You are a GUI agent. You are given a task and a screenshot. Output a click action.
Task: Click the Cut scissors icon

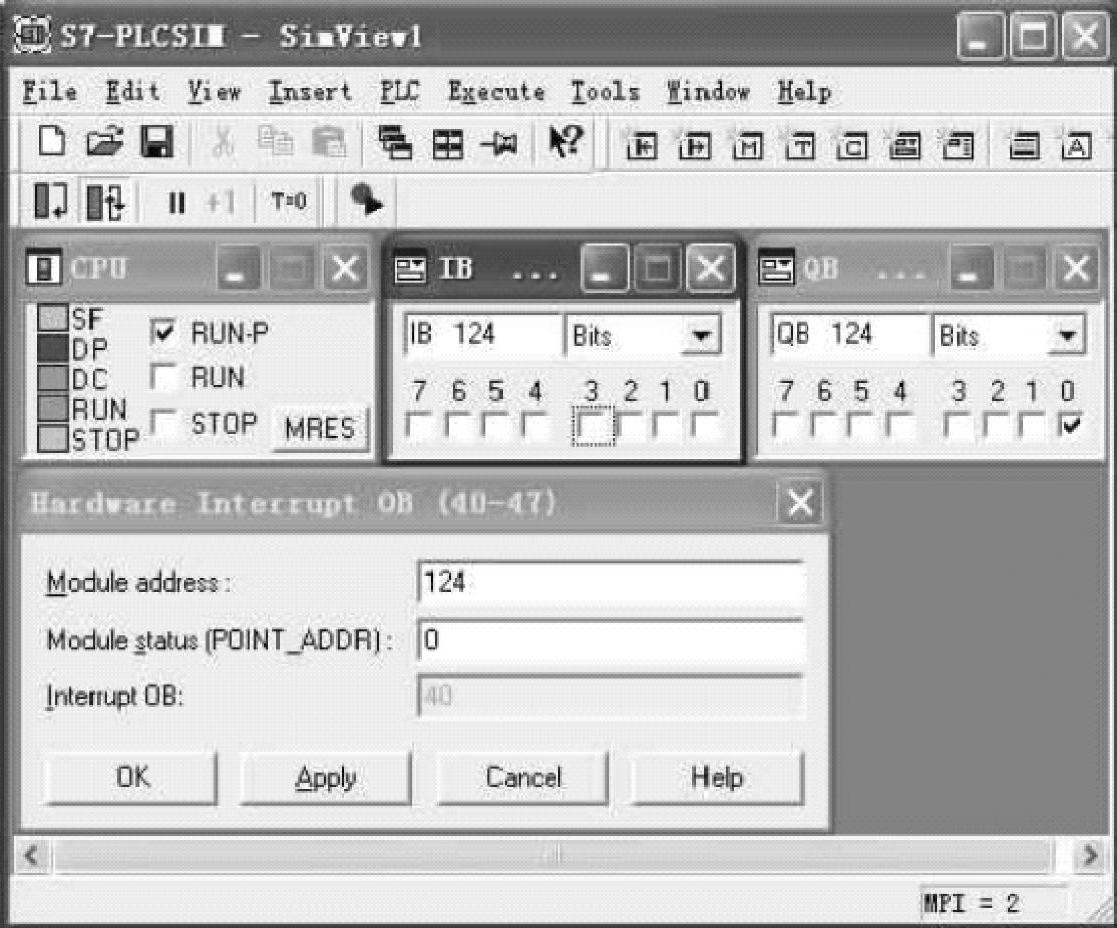click(x=224, y=142)
